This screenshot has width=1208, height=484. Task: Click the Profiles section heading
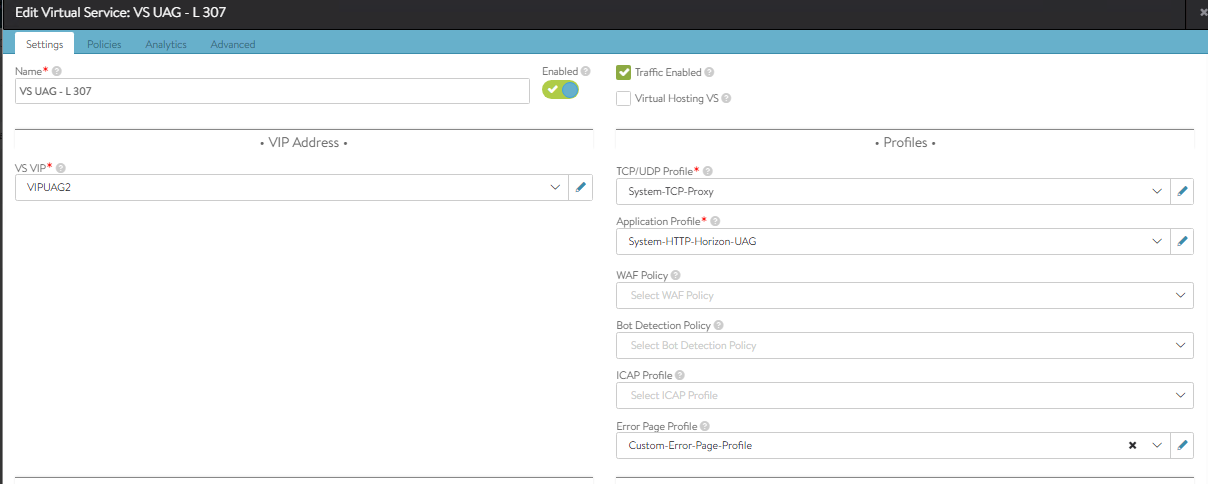coord(905,143)
